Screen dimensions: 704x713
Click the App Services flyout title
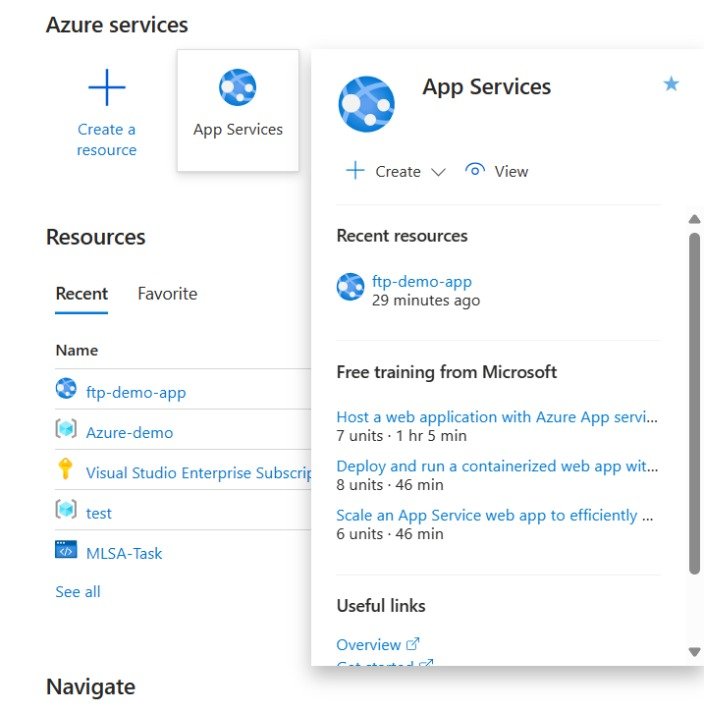point(486,87)
